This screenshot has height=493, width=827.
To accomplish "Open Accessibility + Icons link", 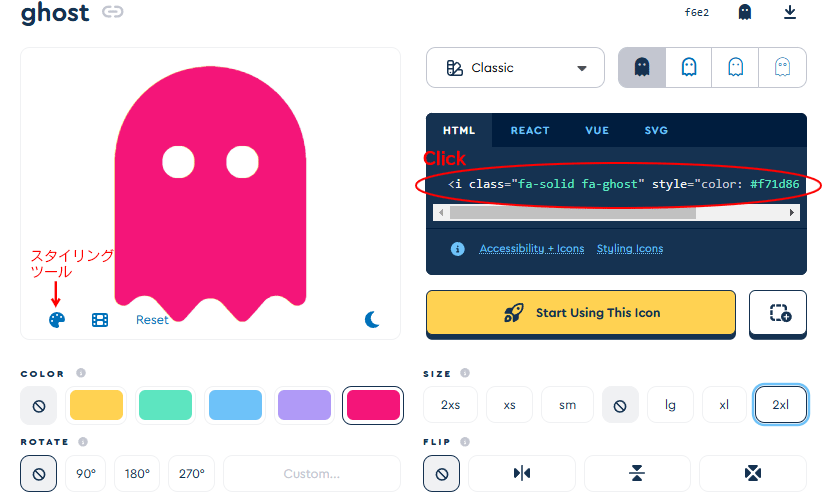I will point(531,248).
